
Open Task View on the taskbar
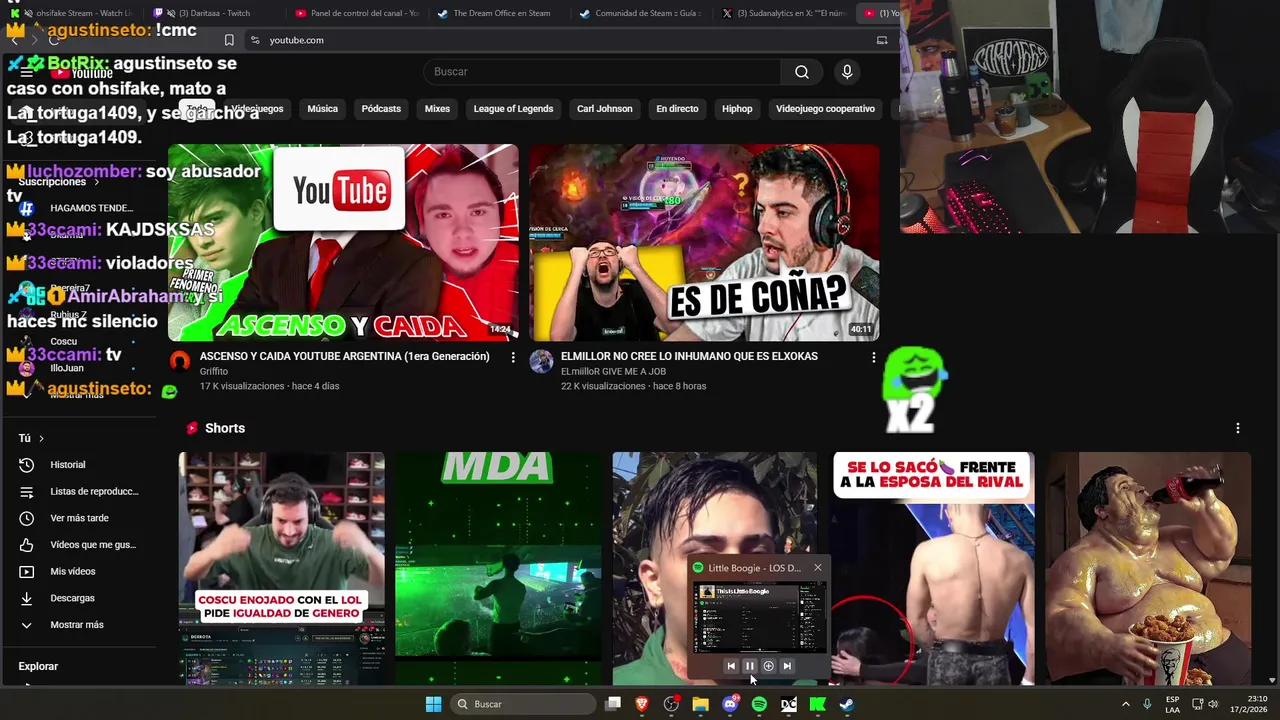click(613, 704)
